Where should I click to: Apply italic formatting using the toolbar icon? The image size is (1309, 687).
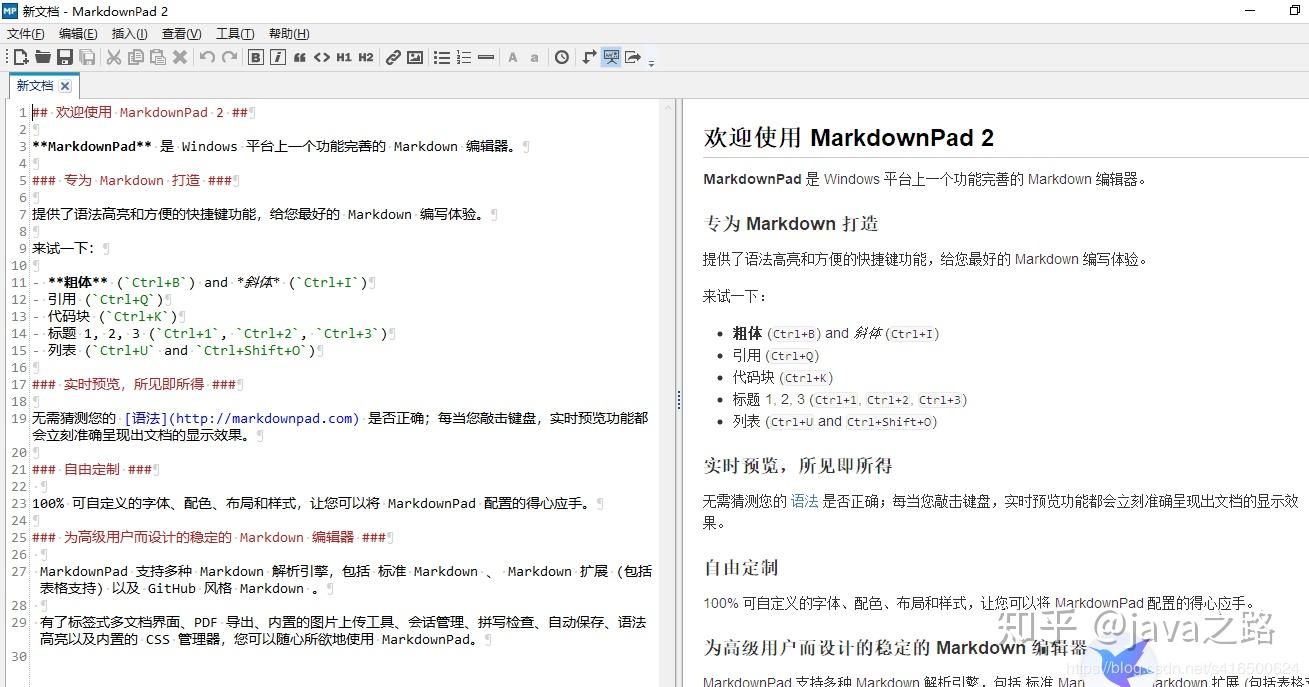click(x=276, y=57)
